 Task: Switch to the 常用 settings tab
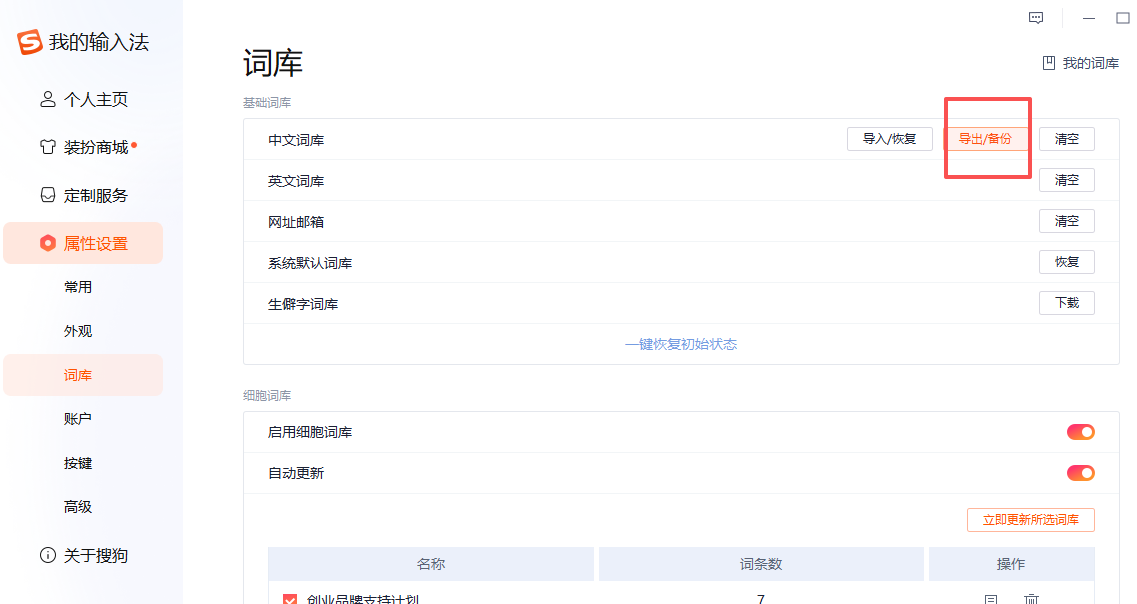click(78, 287)
